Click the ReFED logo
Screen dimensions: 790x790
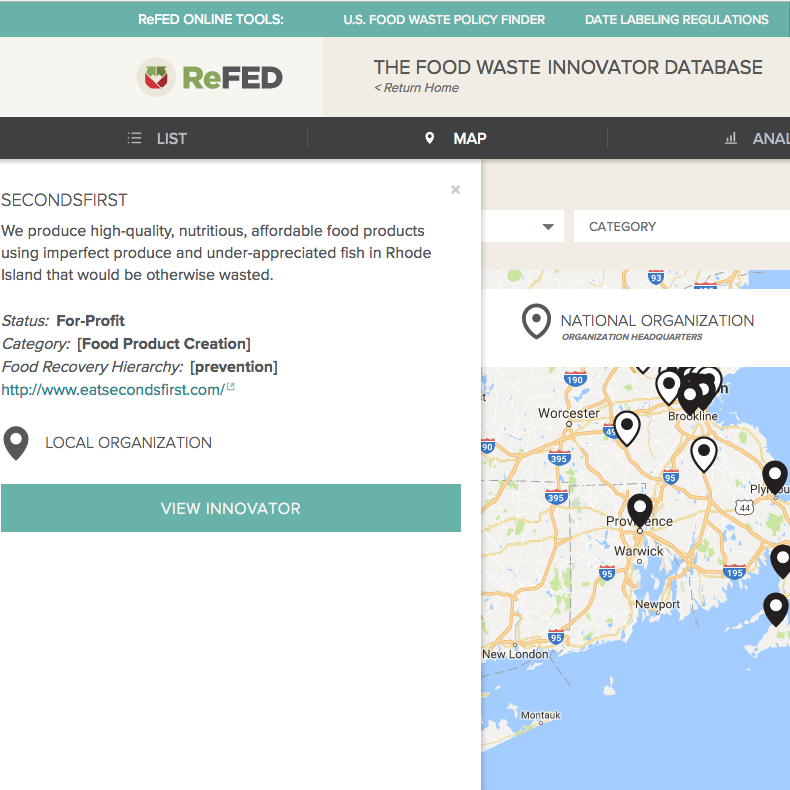pos(210,77)
